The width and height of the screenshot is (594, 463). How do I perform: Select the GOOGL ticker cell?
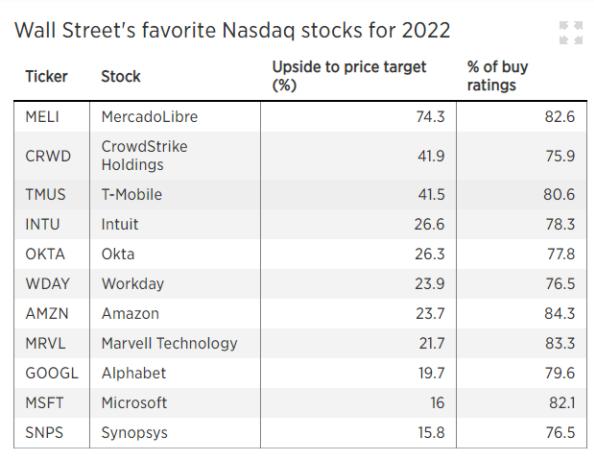point(52,373)
